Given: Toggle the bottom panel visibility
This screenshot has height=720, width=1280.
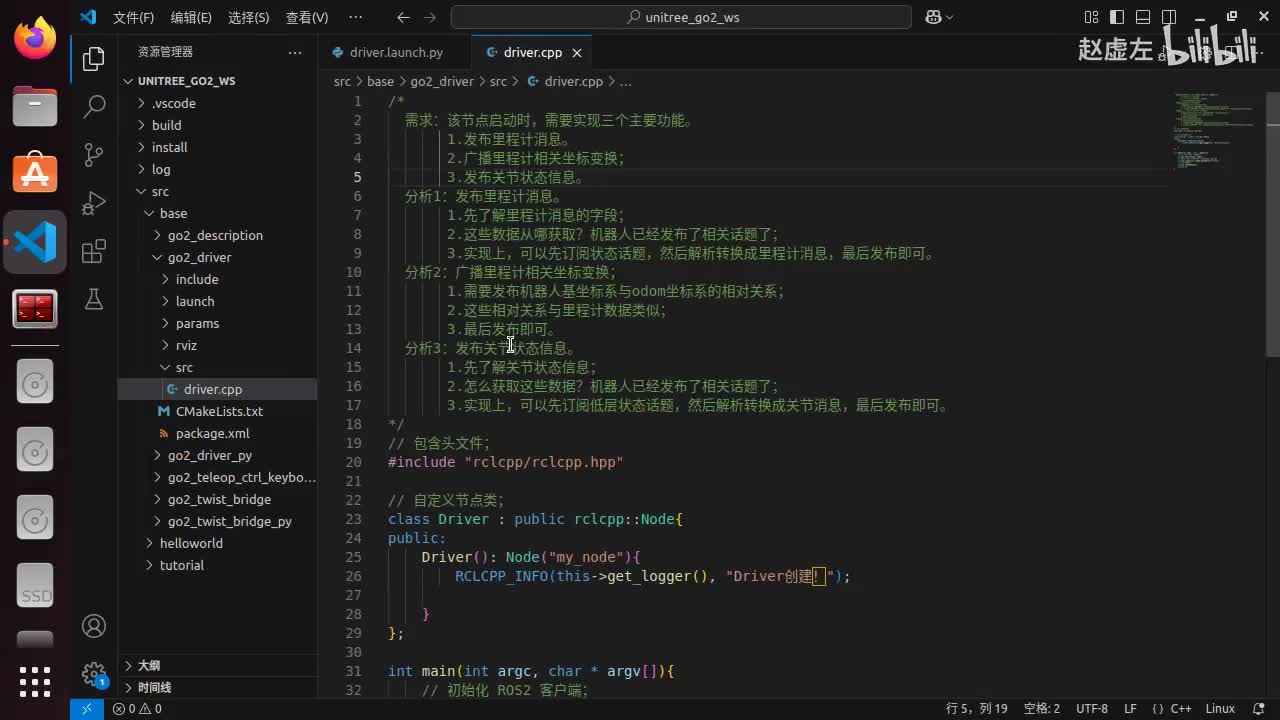Looking at the screenshot, I should tap(1142, 17).
